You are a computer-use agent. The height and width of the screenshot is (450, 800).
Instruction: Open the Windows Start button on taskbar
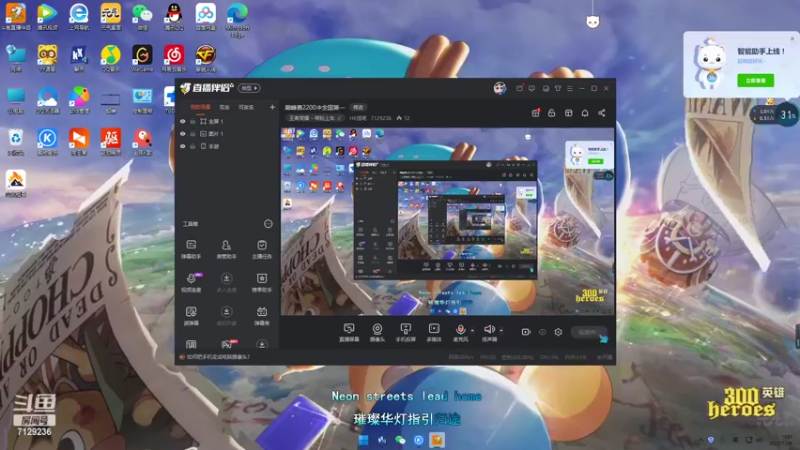pos(363,440)
